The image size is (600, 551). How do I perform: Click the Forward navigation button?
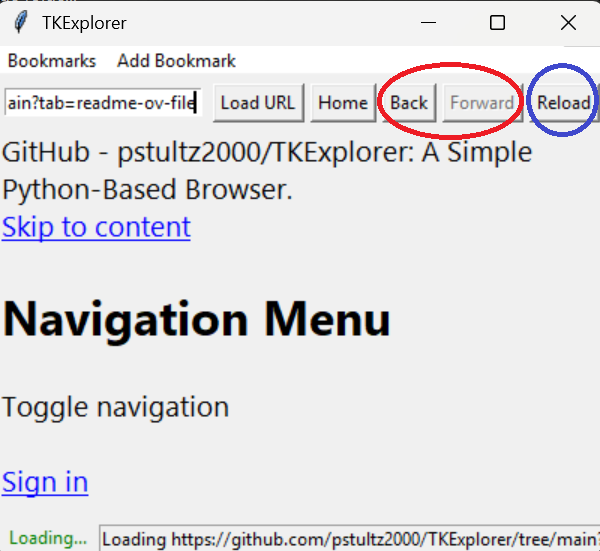tap(482, 103)
